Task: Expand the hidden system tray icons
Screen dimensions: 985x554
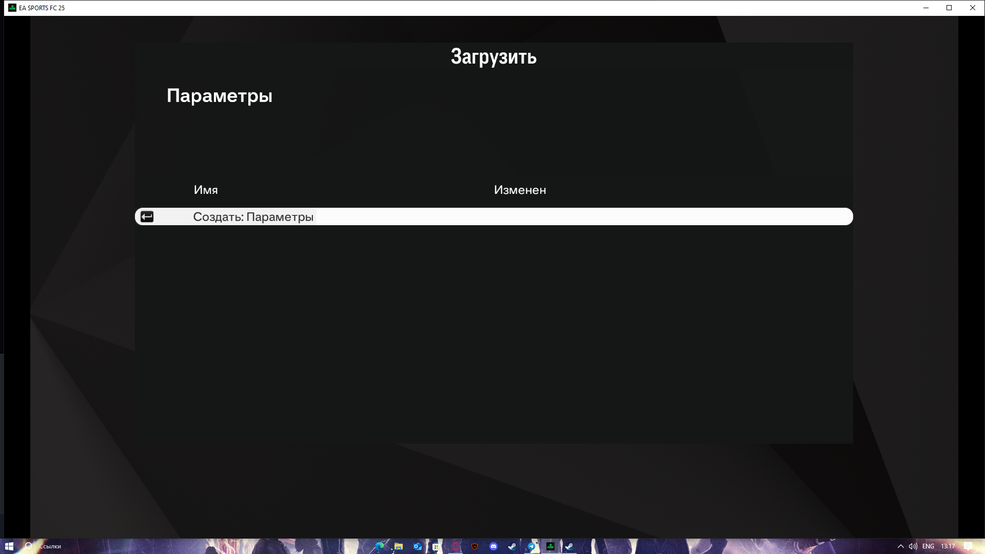Action: (x=901, y=547)
